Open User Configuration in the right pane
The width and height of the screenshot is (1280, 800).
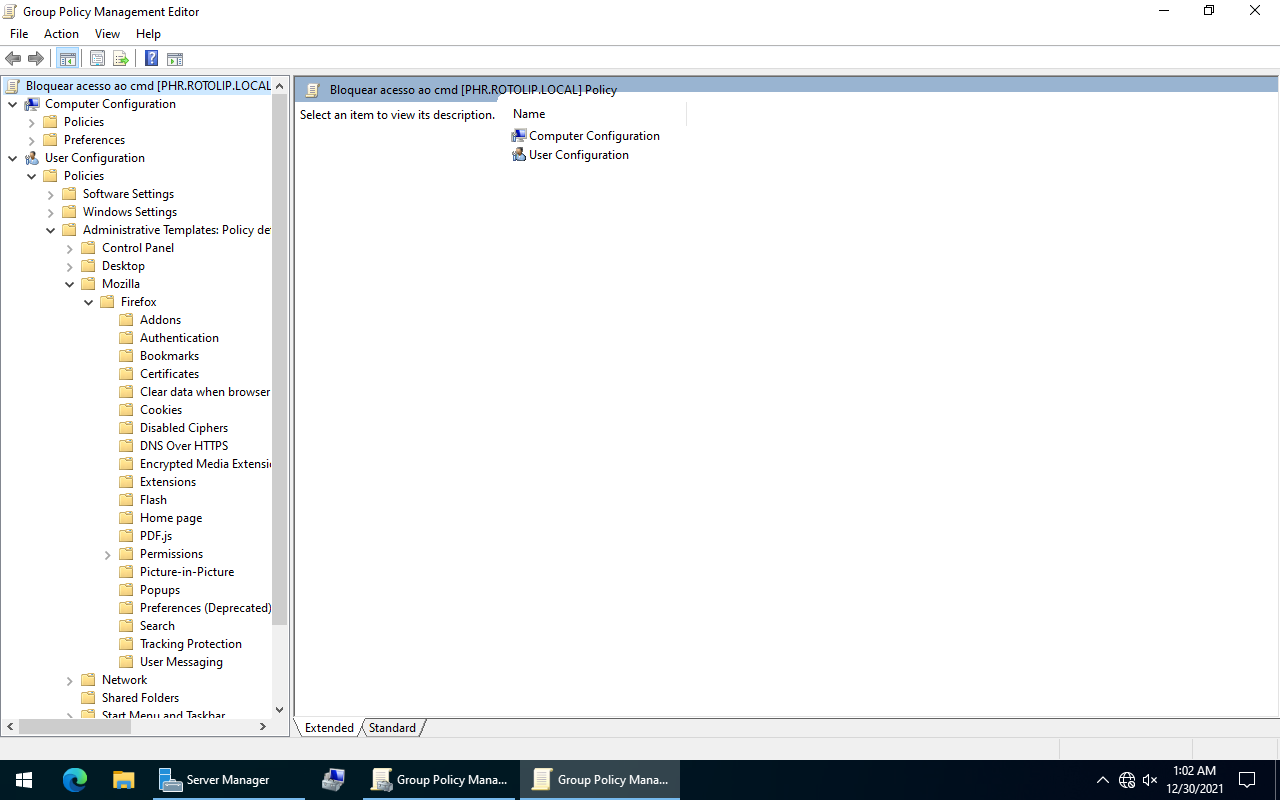pyautogui.click(x=578, y=155)
